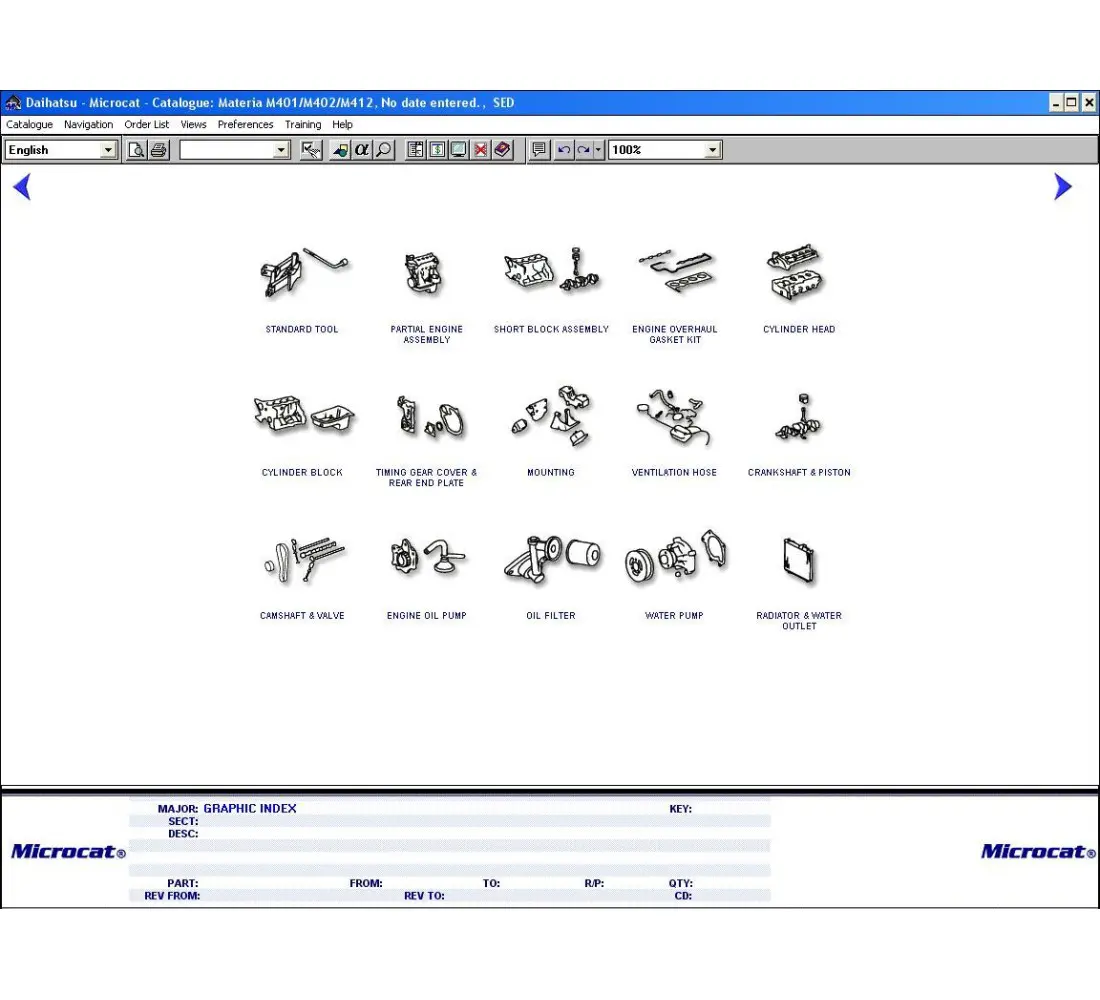Click the VENTILATION HOSE caption text
The width and height of the screenshot is (1100, 1000).
[674, 472]
